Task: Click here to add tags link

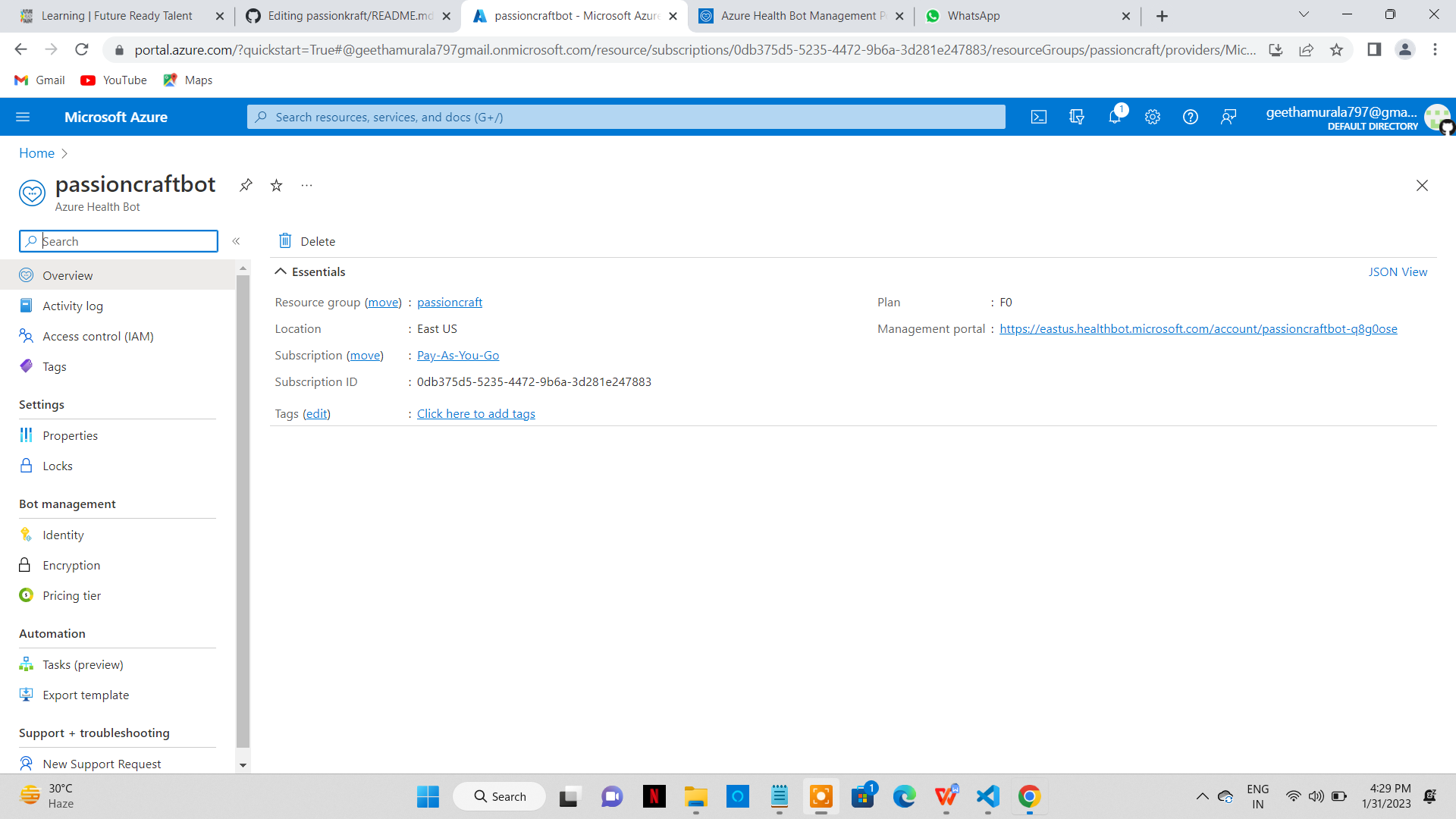Action: [x=475, y=413]
